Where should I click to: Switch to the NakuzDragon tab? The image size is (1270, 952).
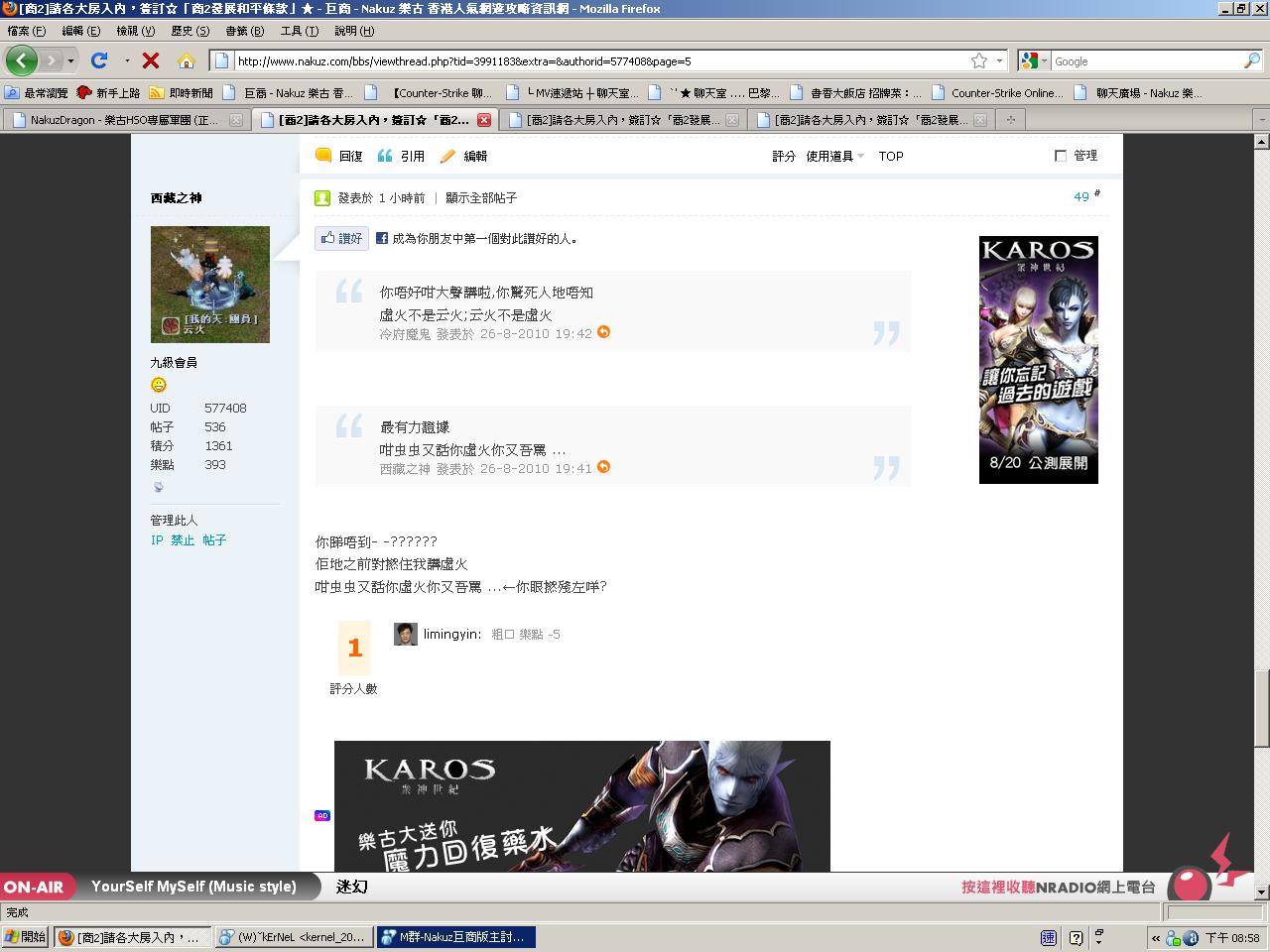click(125, 120)
